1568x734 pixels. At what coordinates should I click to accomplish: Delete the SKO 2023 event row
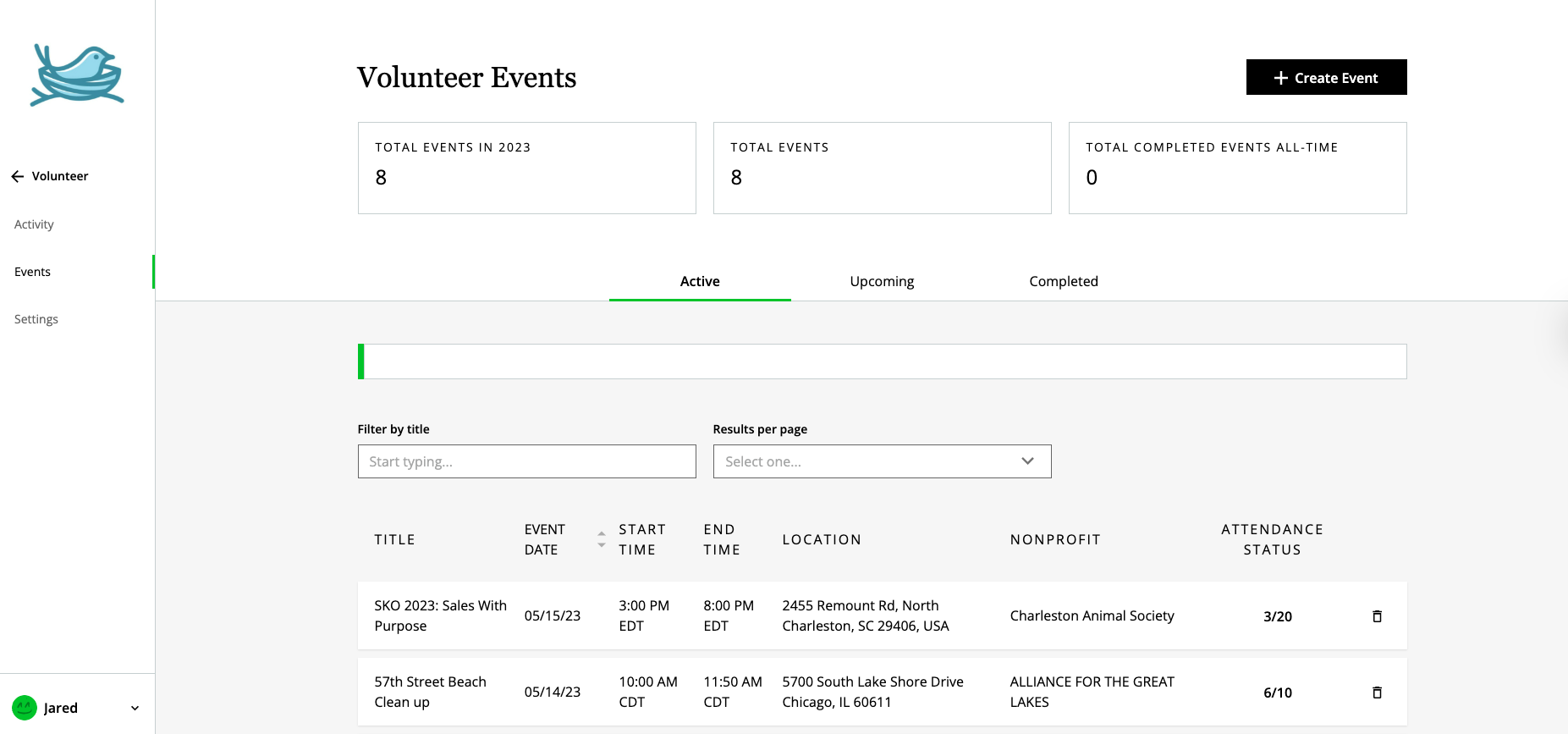pos(1377,616)
